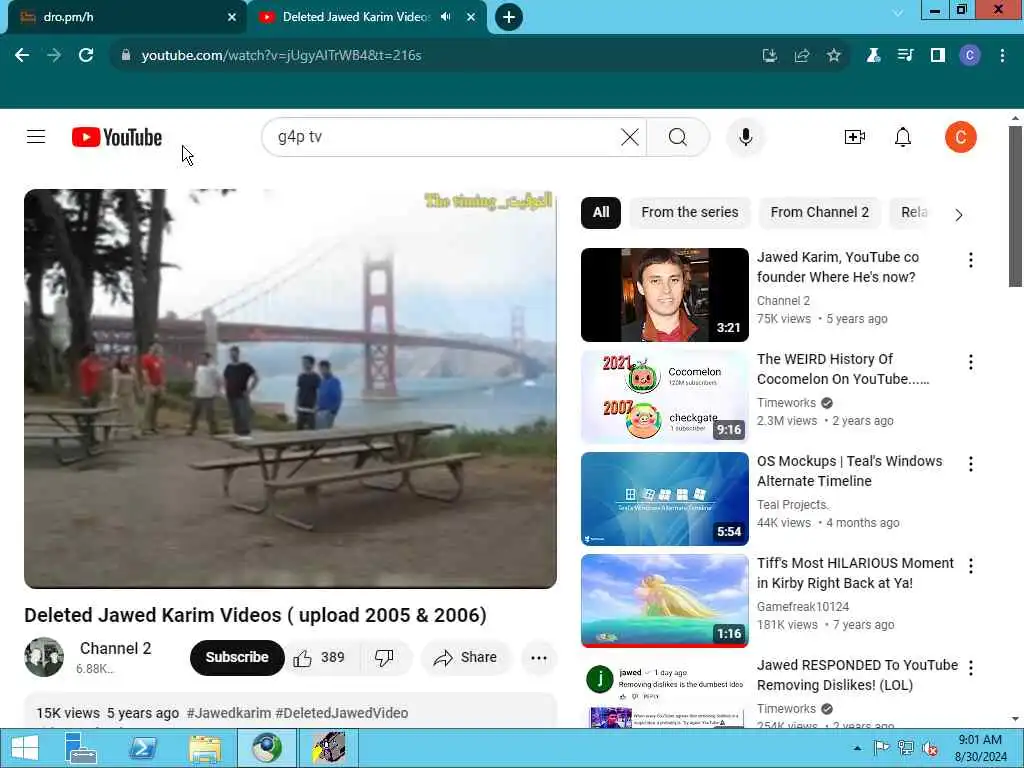Open Jawed Karim portrait thumbnail
The width and height of the screenshot is (1024, 768).
click(664, 295)
